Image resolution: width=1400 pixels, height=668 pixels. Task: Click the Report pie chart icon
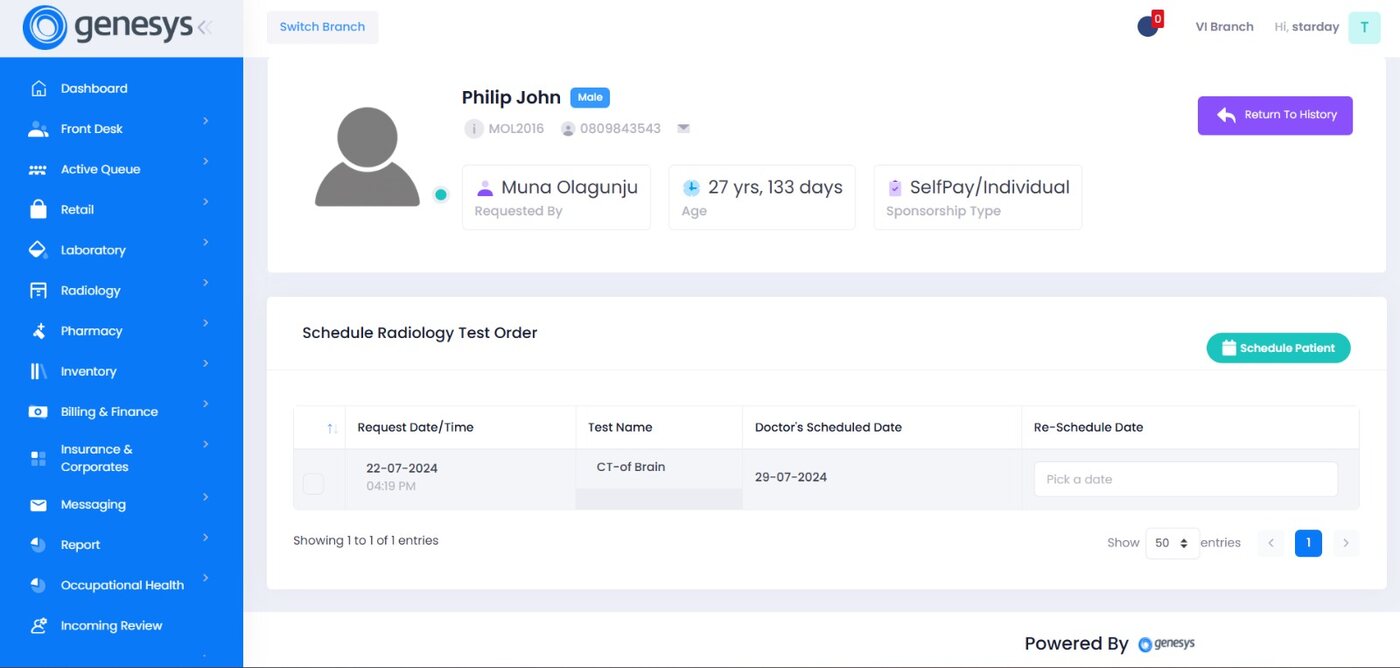pos(38,545)
